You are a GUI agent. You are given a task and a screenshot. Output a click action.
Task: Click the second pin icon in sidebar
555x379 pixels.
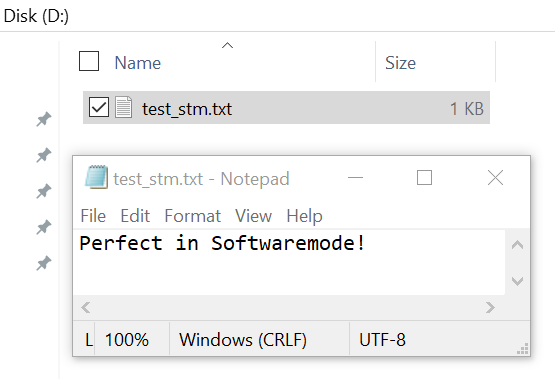click(x=44, y=155)
